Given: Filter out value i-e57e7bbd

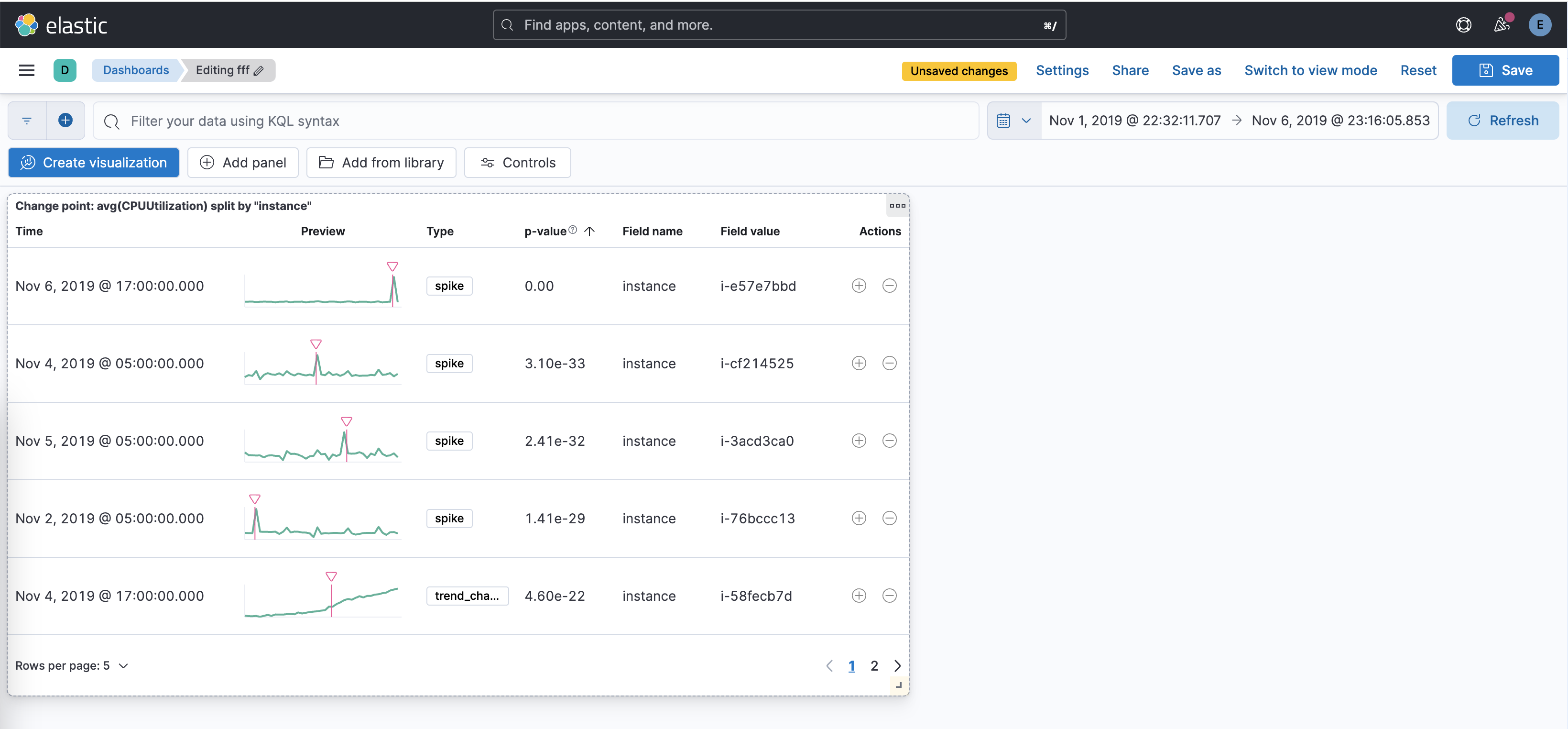Looking at the screenshot, I should click(x=889, y=286).
